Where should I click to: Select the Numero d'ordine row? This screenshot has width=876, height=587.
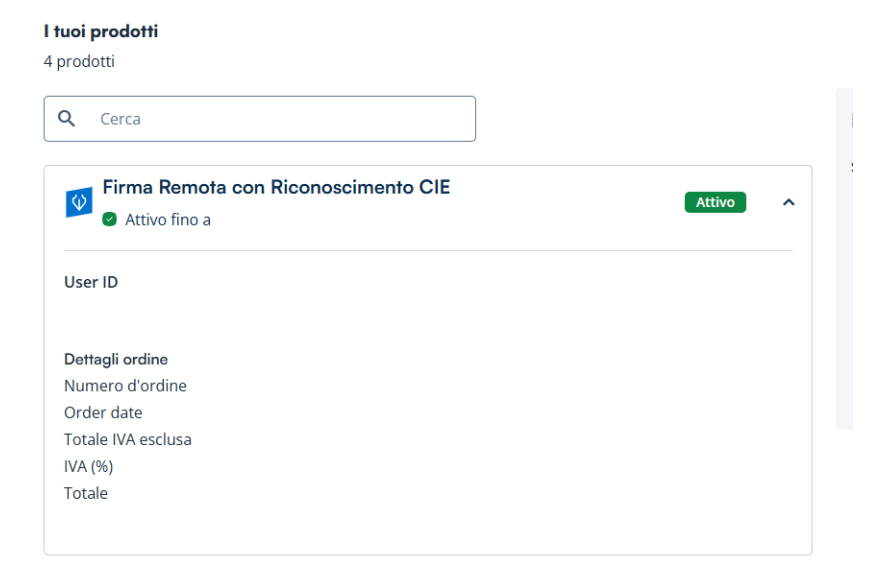coord(125,386)
